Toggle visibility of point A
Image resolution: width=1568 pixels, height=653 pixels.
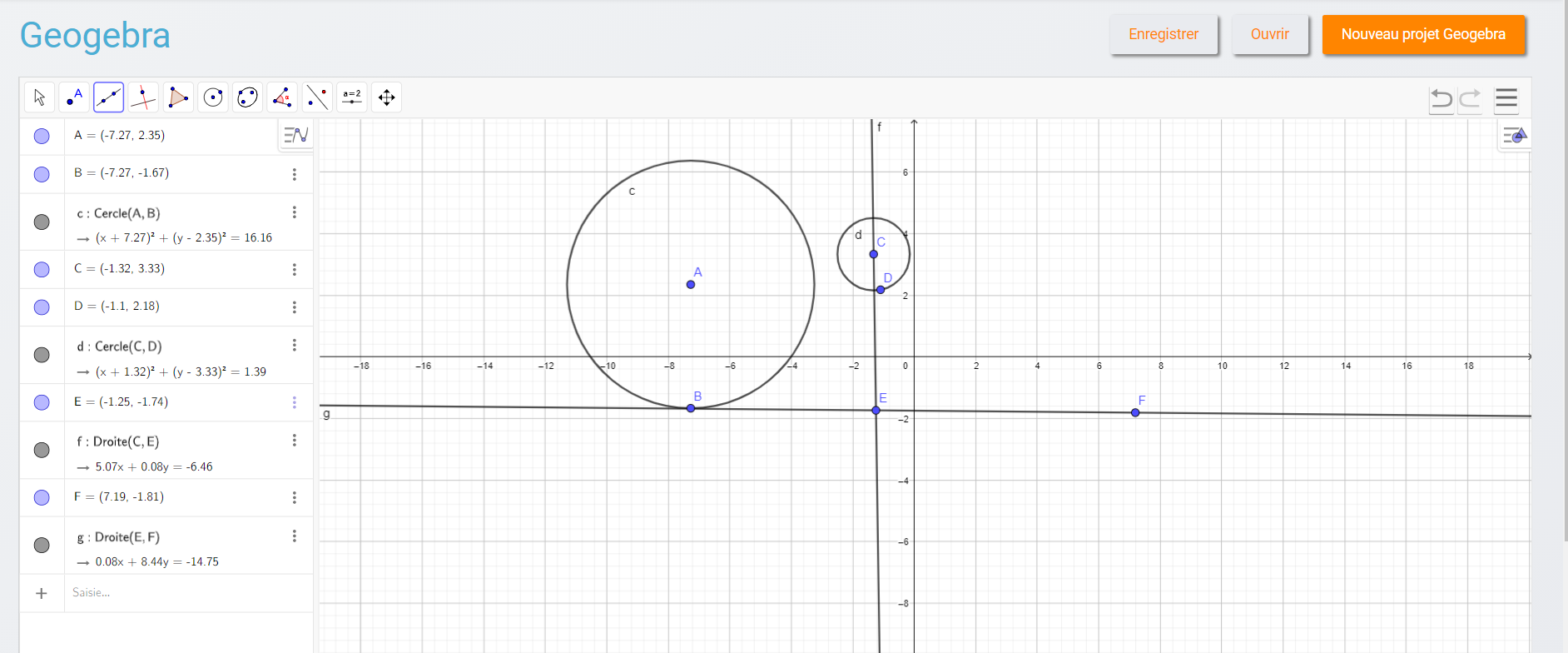[42, 136]
